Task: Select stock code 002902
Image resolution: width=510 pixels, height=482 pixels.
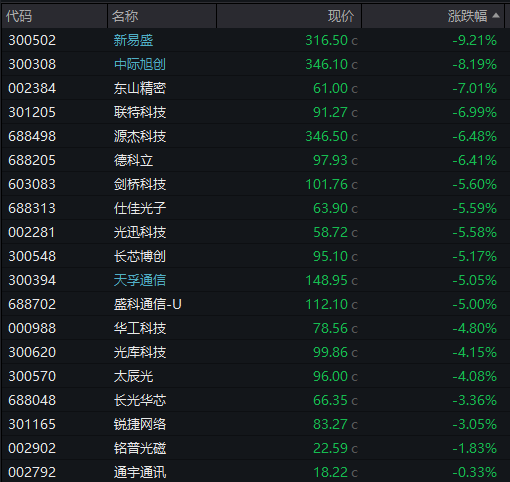Action: click(x=32, y=448)
